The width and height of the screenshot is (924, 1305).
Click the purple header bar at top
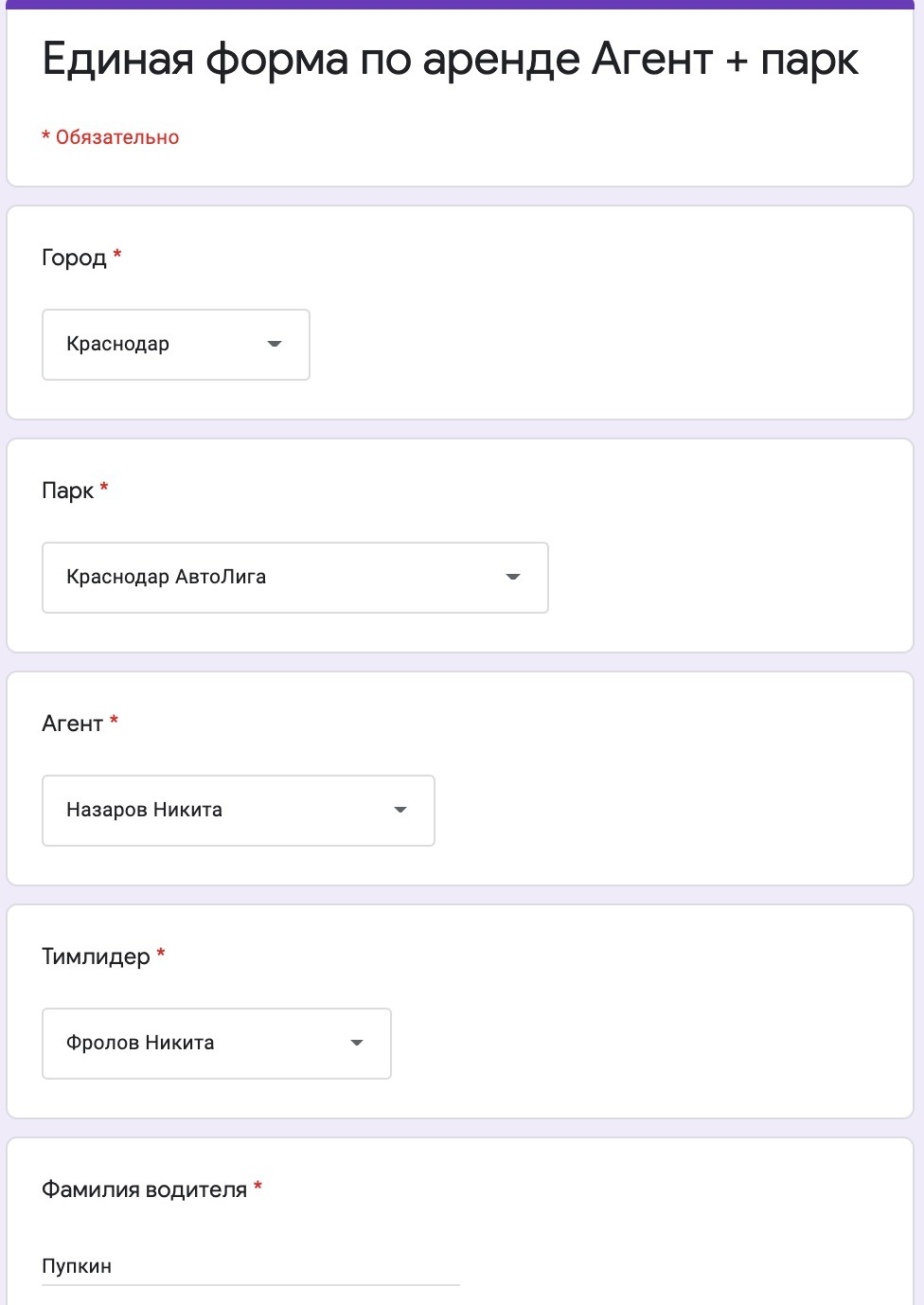coord(460,5)
